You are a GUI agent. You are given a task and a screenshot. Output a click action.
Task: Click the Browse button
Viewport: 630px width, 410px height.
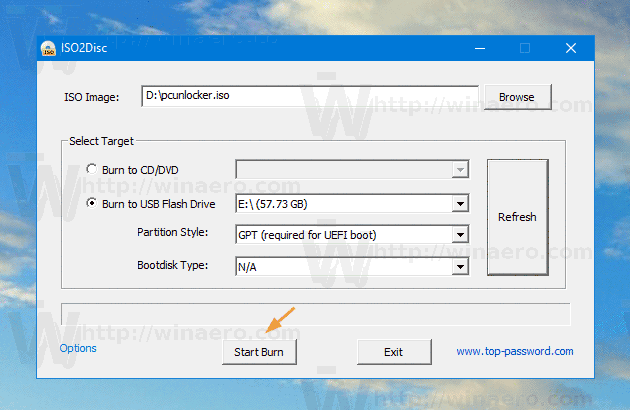coord(518,97)
